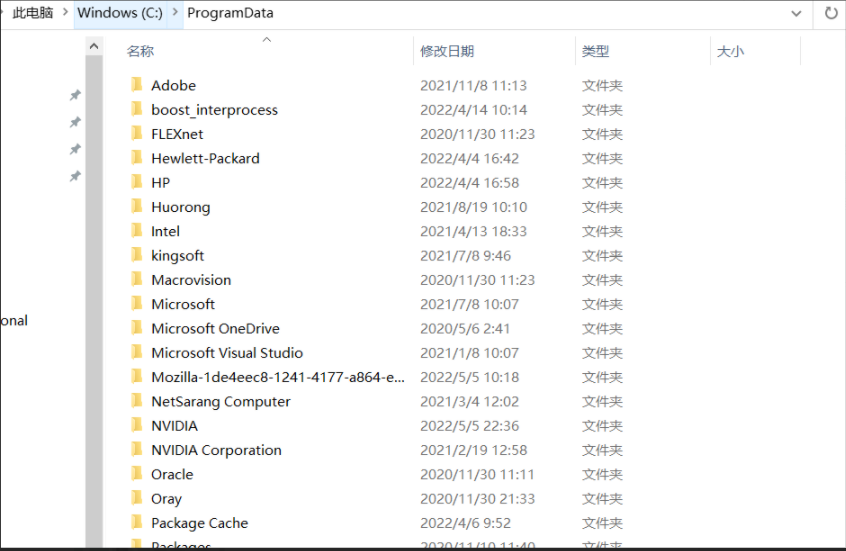Viewport: 846px width, 551px height.
Task: Click the navigation pane scroll up arrow
Action: click(94, 46)
